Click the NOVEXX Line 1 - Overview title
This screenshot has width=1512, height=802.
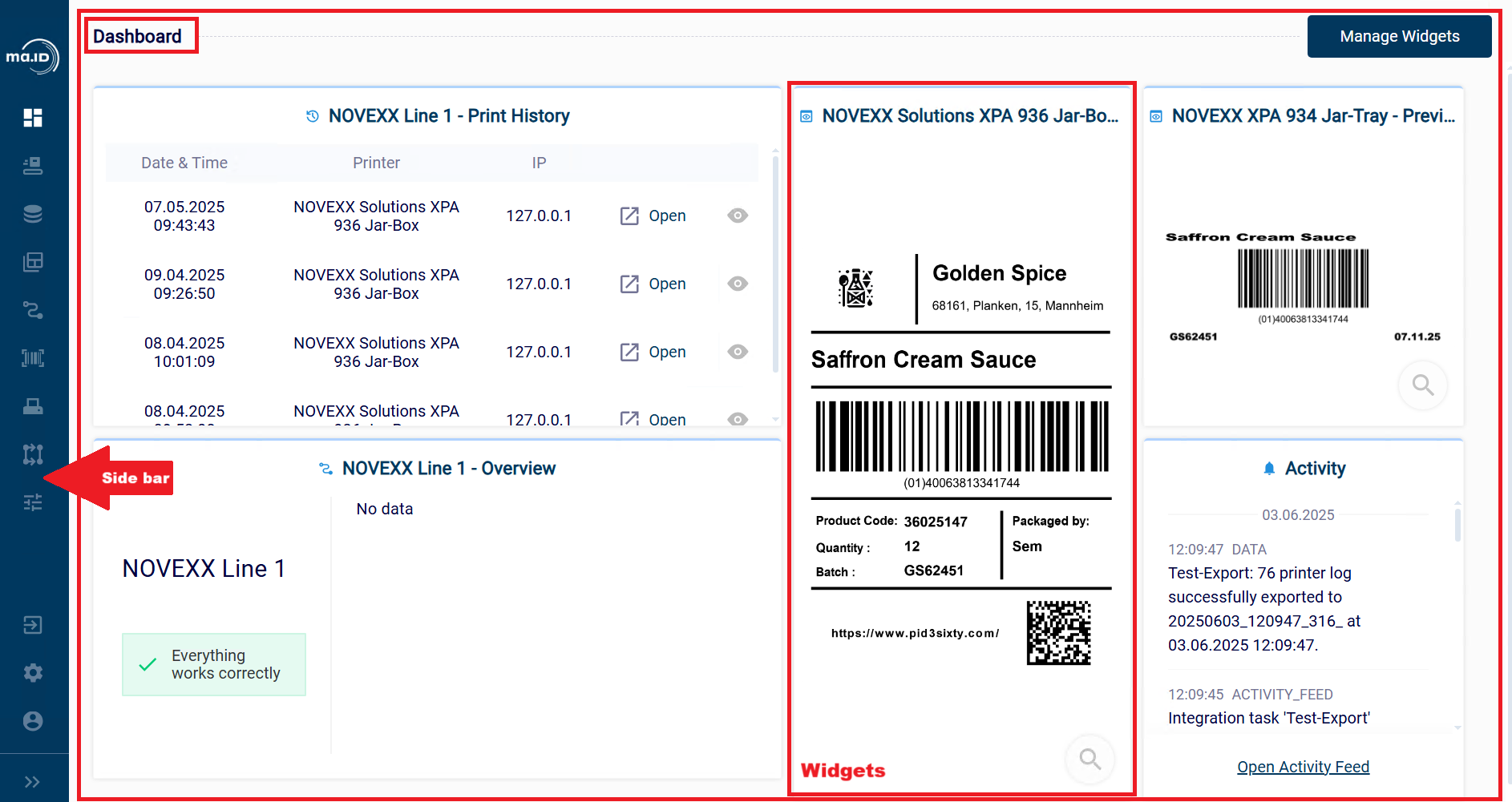pyautogui.click(x=449, y=469)
